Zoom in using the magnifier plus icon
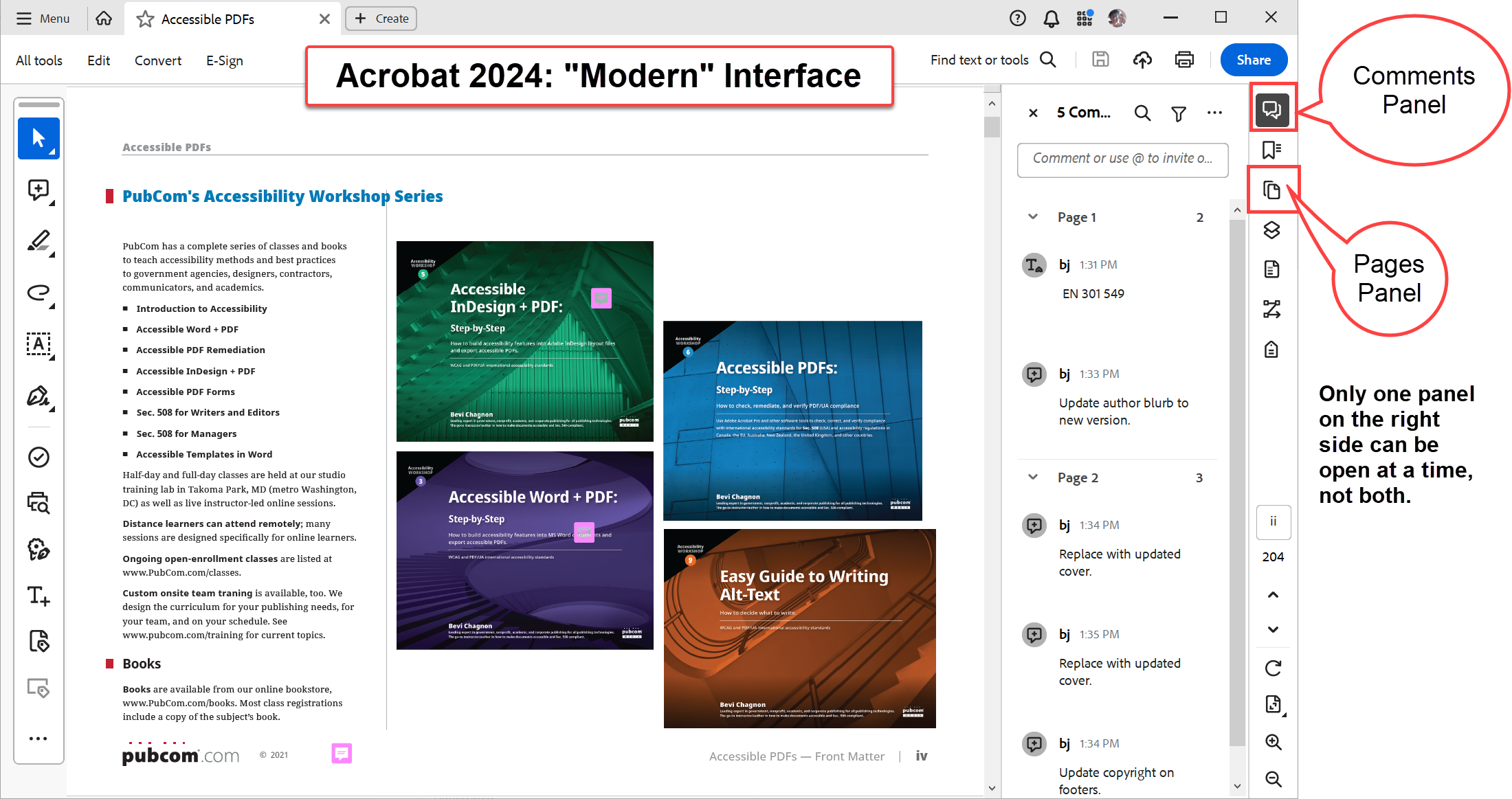1512x799 pixels. (x=1273, y=742)
